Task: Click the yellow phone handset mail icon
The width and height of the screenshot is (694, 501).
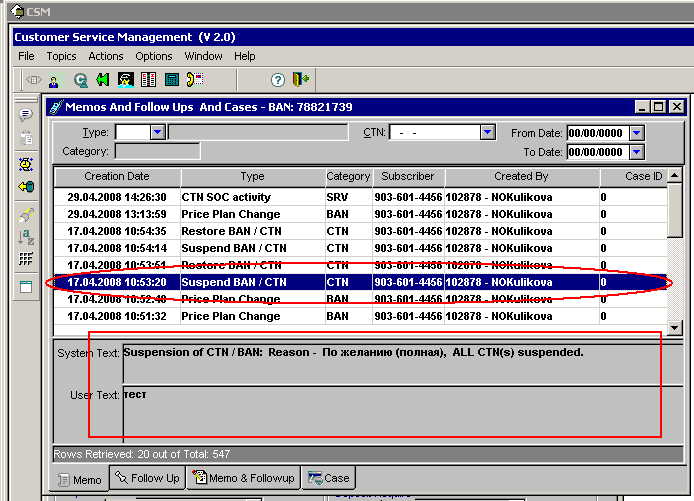Action: 195,80
